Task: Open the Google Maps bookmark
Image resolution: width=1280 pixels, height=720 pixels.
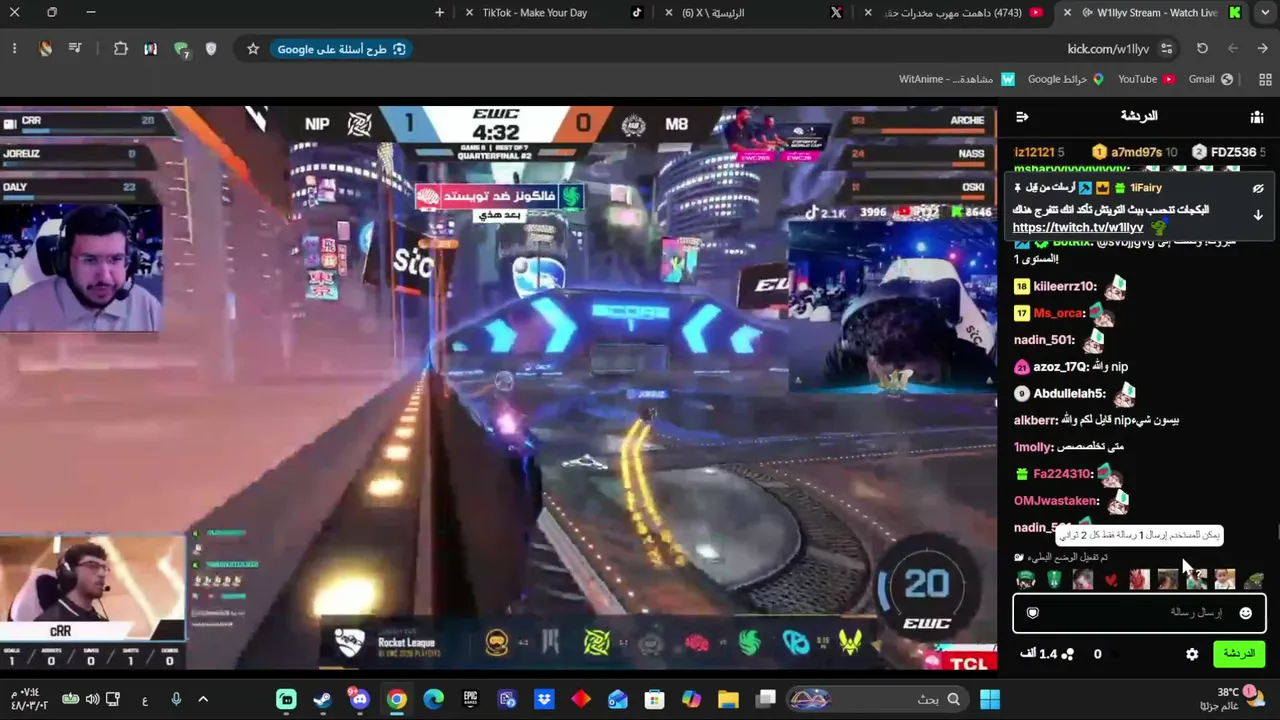Action: coord(1066,79)
